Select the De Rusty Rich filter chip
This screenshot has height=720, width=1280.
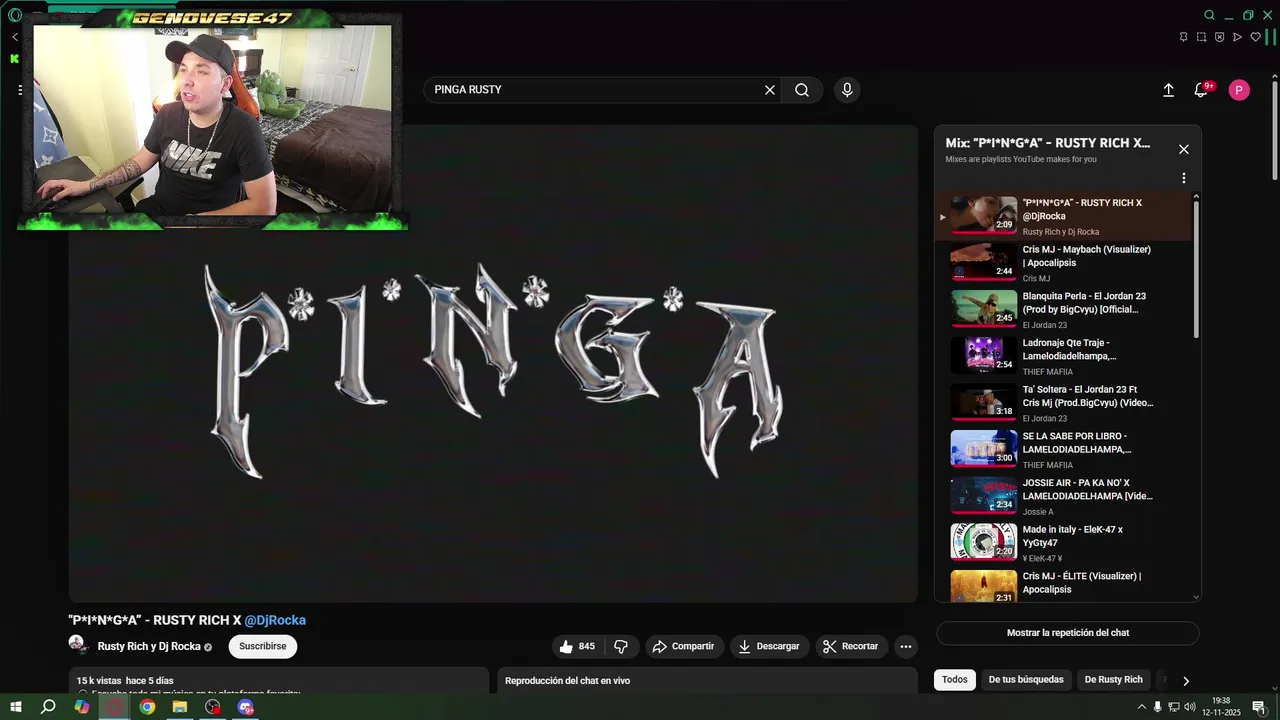pyautogui.click(x=1113, y=680)
